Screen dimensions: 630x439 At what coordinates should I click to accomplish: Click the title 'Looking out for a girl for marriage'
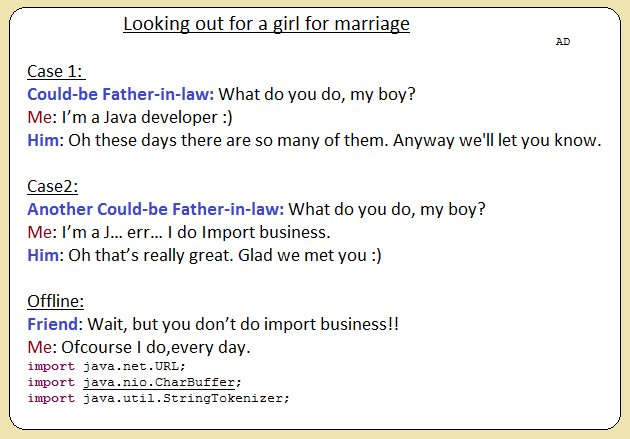coord(266,24)
